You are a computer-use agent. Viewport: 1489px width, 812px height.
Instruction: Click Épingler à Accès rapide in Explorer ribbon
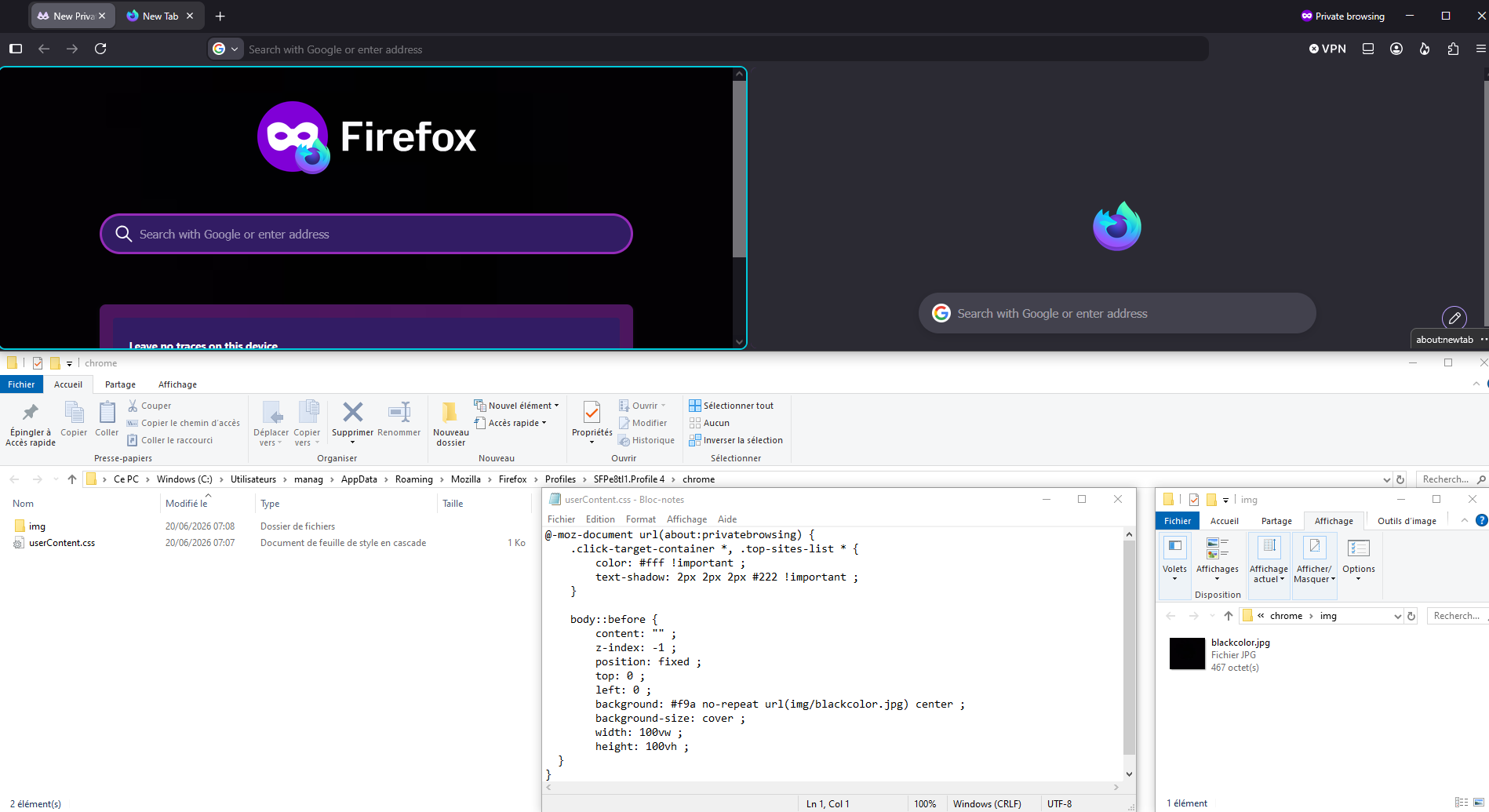(31, 424)
